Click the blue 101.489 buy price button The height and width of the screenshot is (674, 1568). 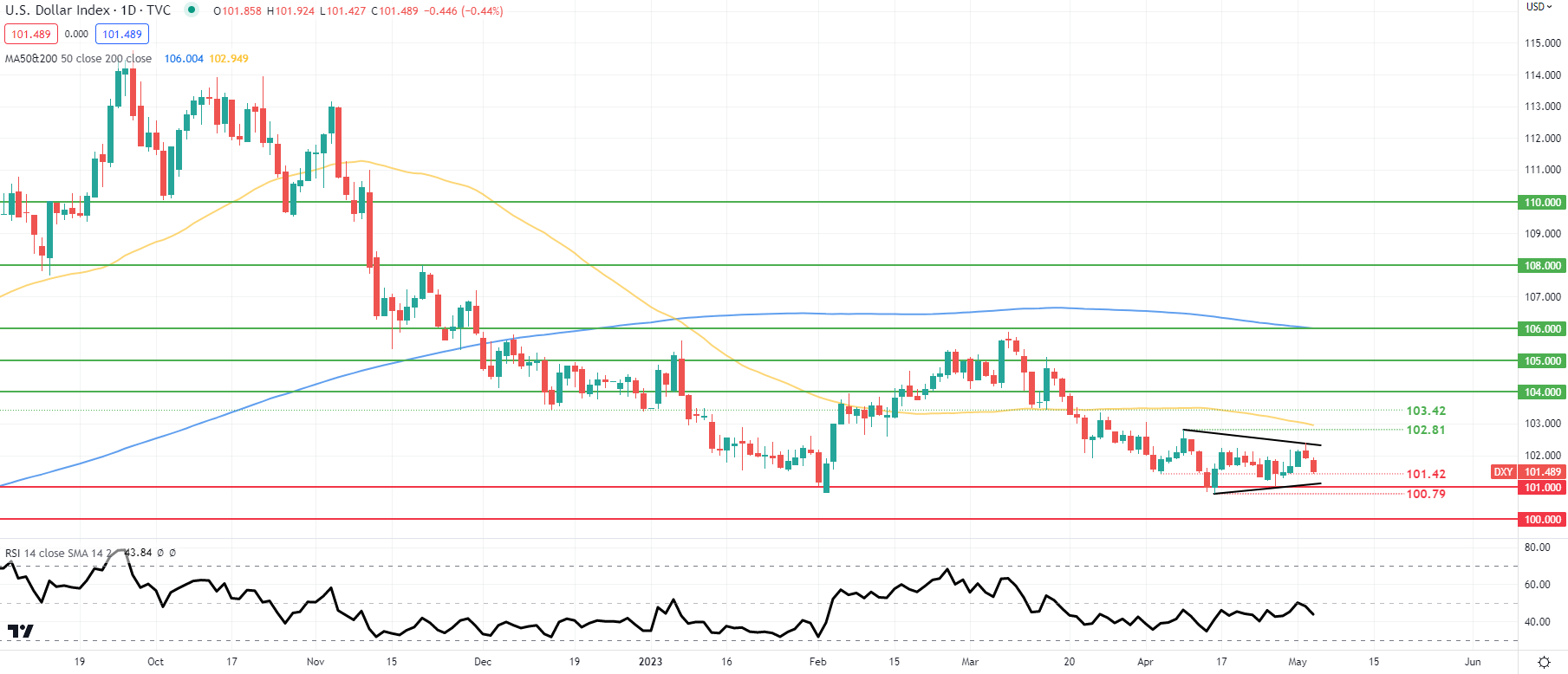click(122, 34)
